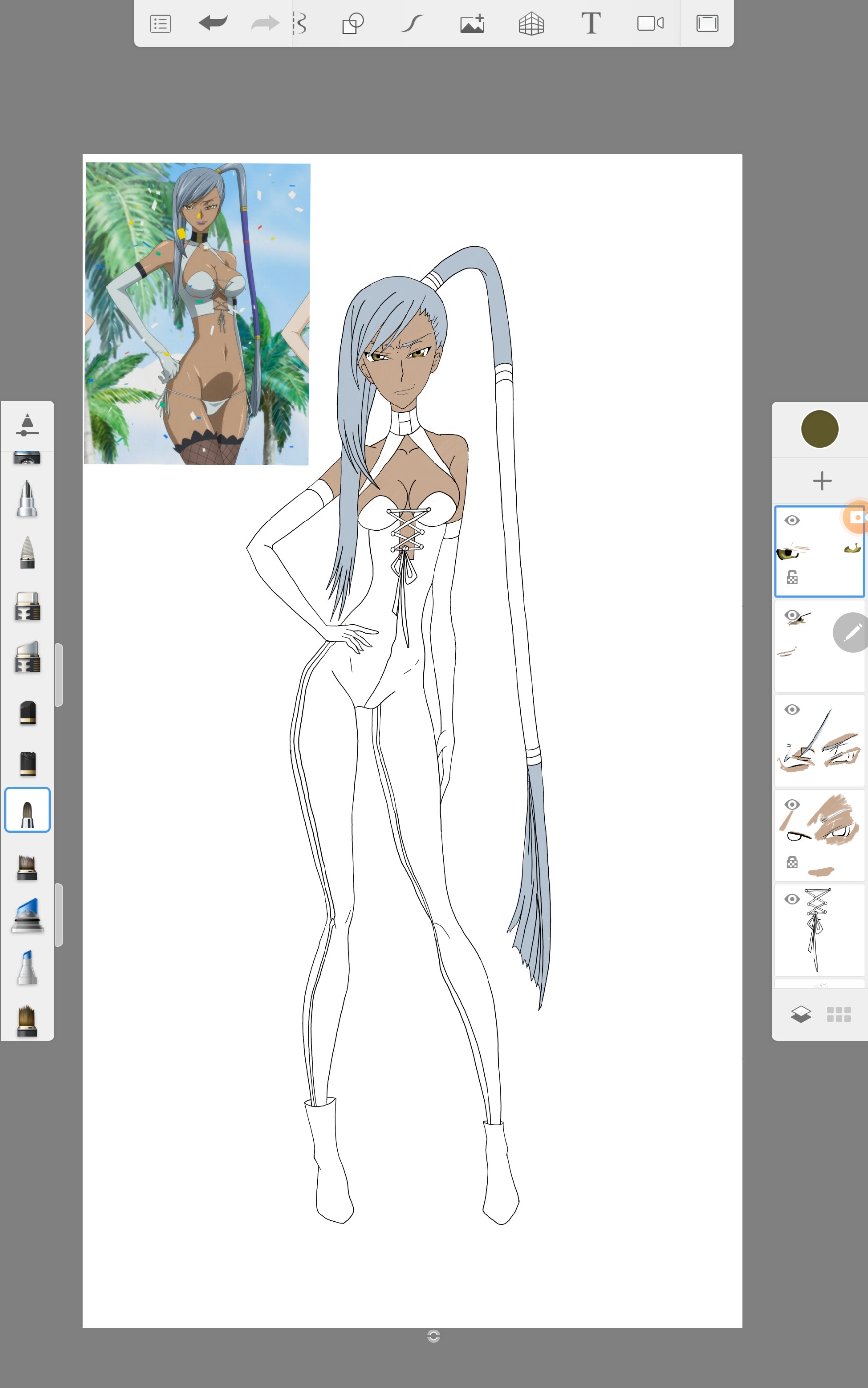Open layer editor with layers stack icon
Screen dimensions: 868x1388
tap(801, 1015)
